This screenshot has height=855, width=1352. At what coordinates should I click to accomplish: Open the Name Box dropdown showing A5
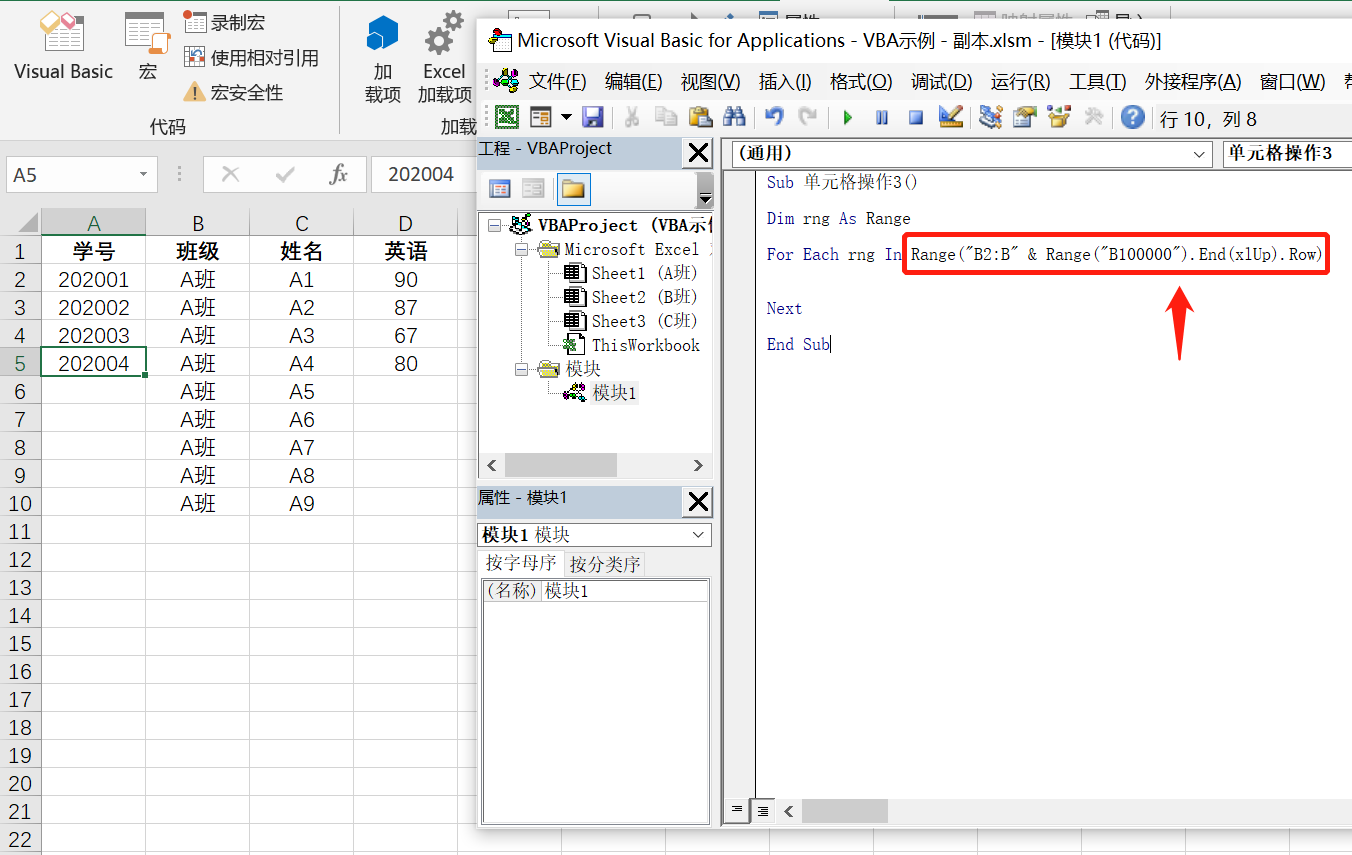pos(143,175)
